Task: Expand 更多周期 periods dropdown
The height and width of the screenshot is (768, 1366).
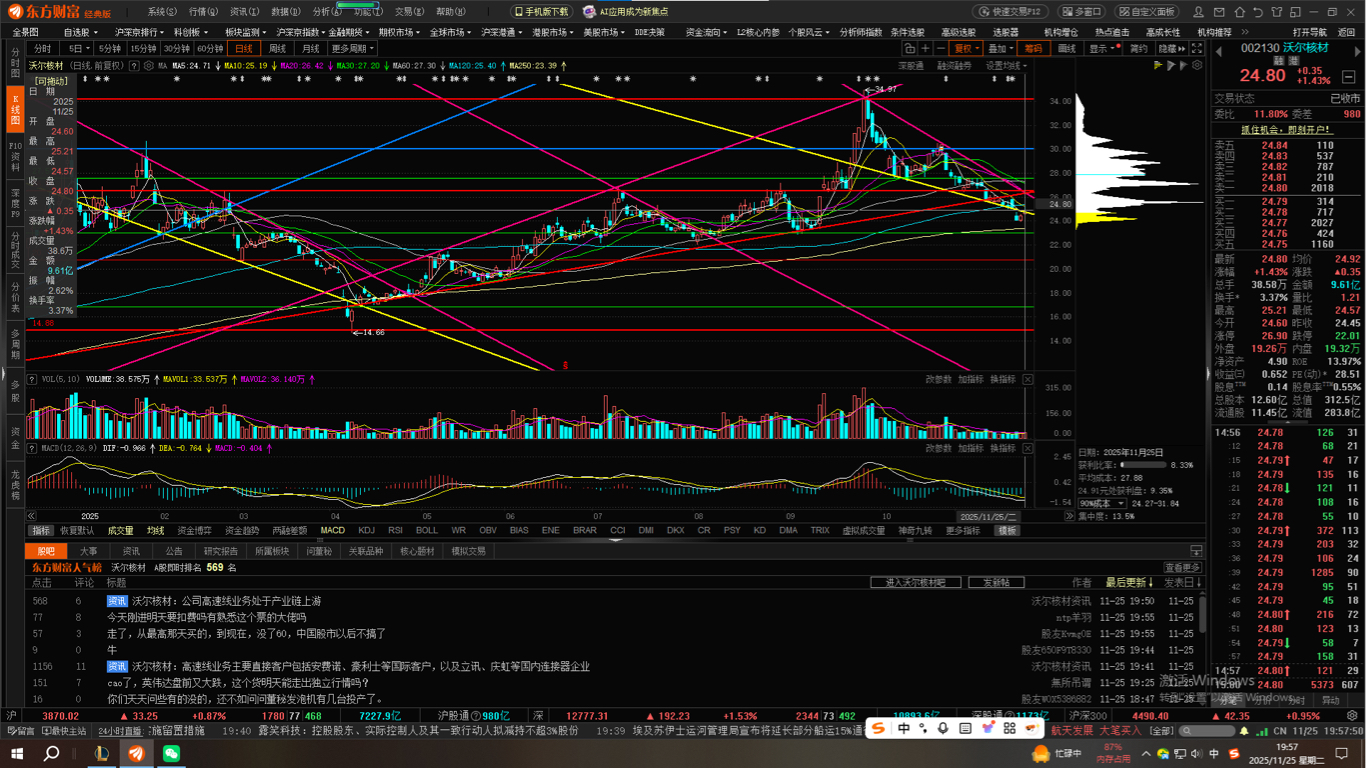Action: [x=353, y=48]
